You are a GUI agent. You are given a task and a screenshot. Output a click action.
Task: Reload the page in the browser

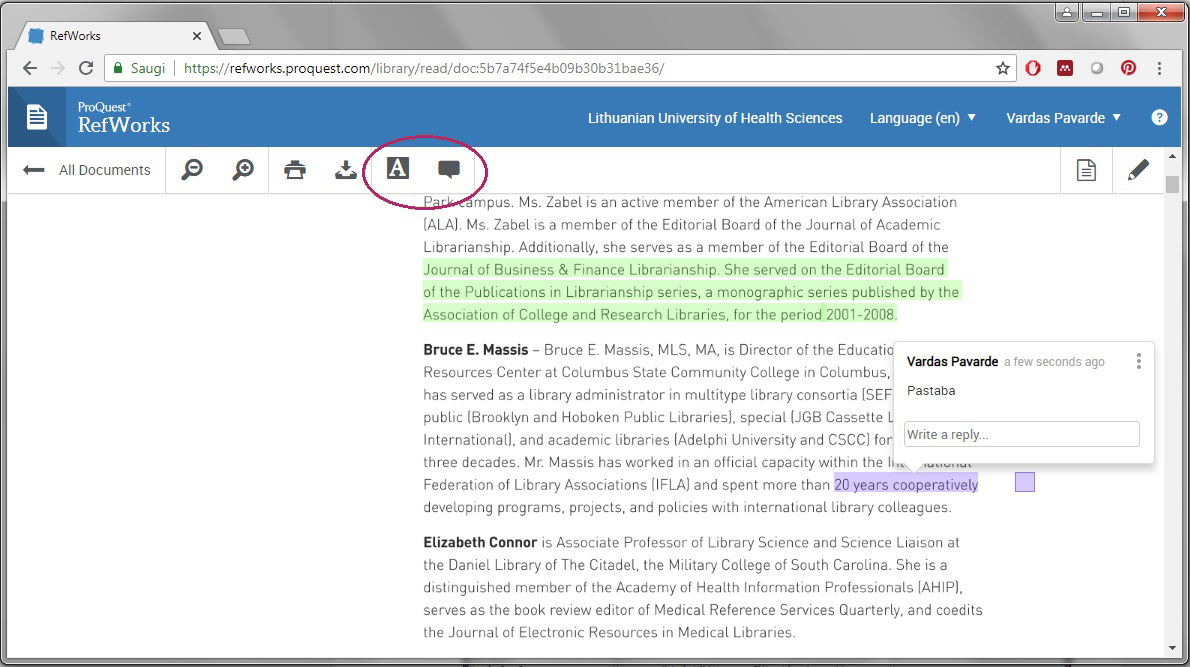(86, 68)
